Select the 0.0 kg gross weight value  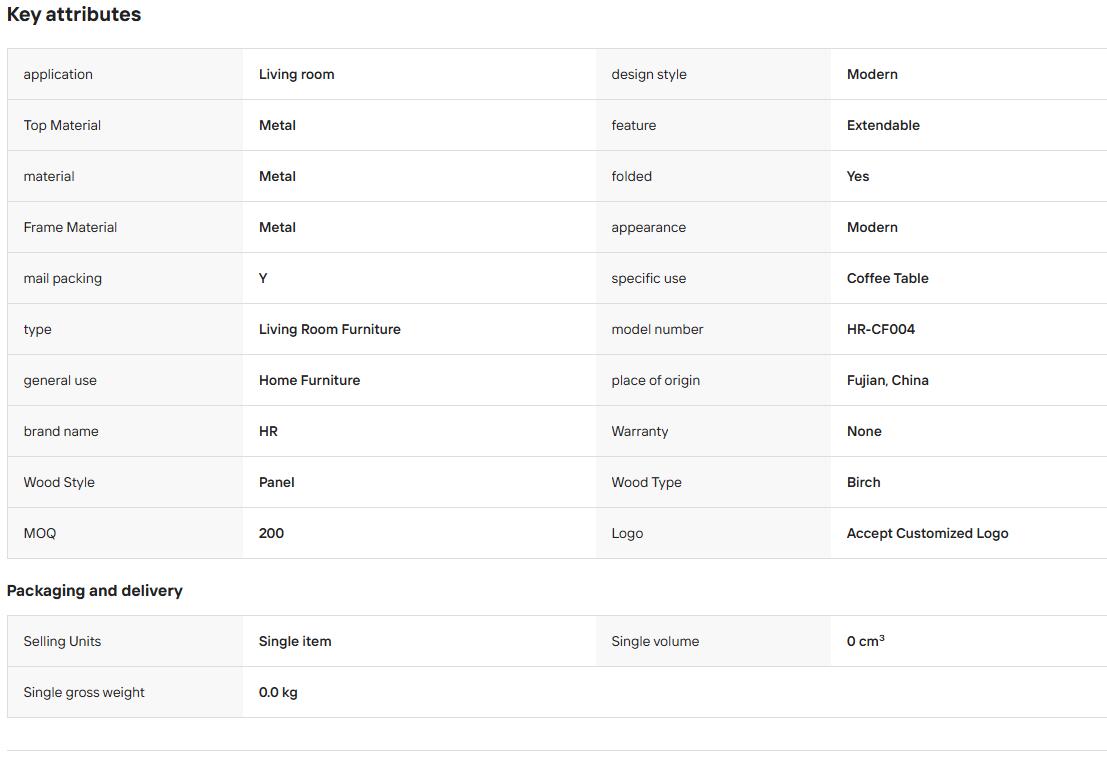coord(278,692)
